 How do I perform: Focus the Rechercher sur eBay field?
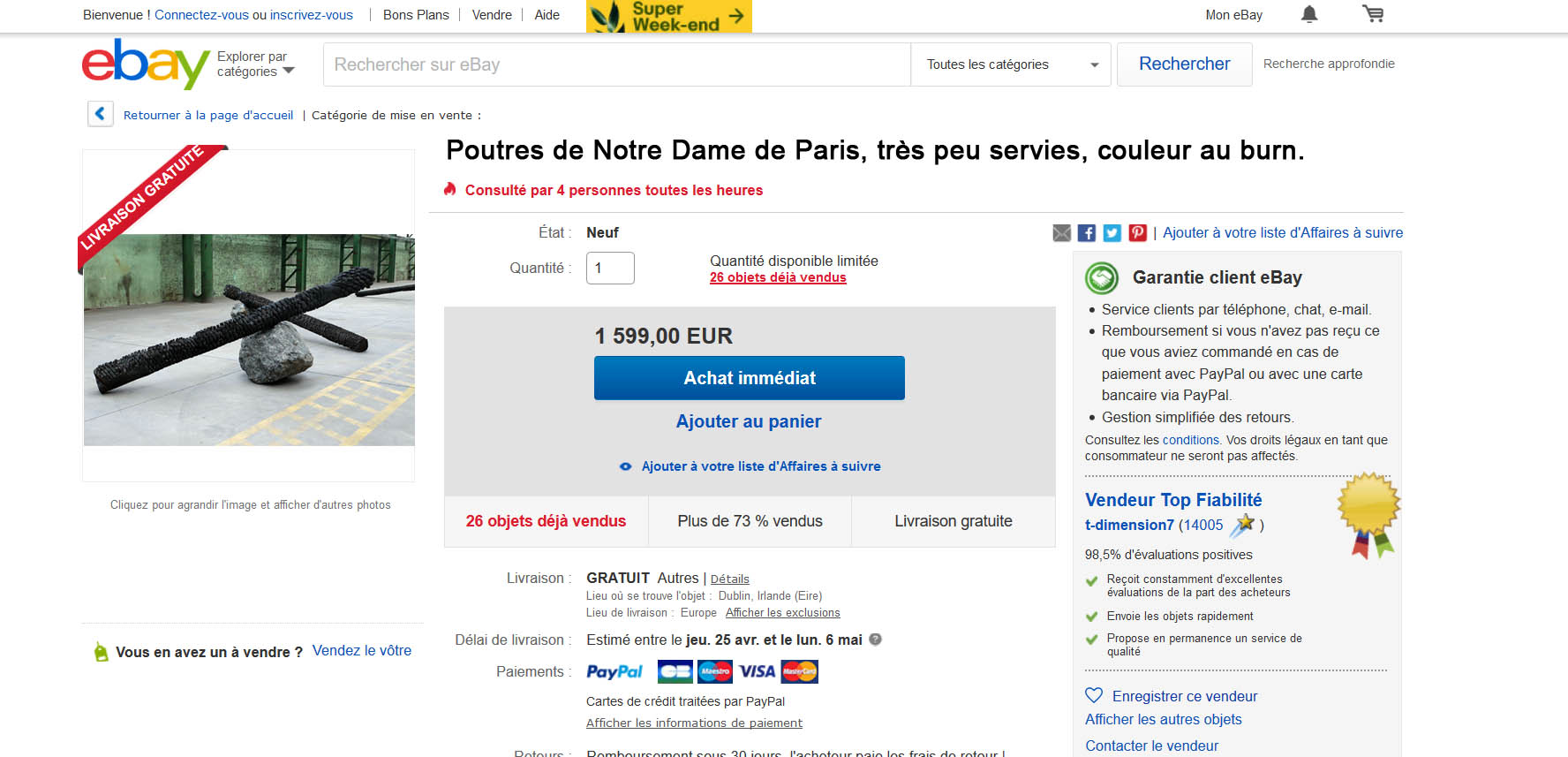616,64
